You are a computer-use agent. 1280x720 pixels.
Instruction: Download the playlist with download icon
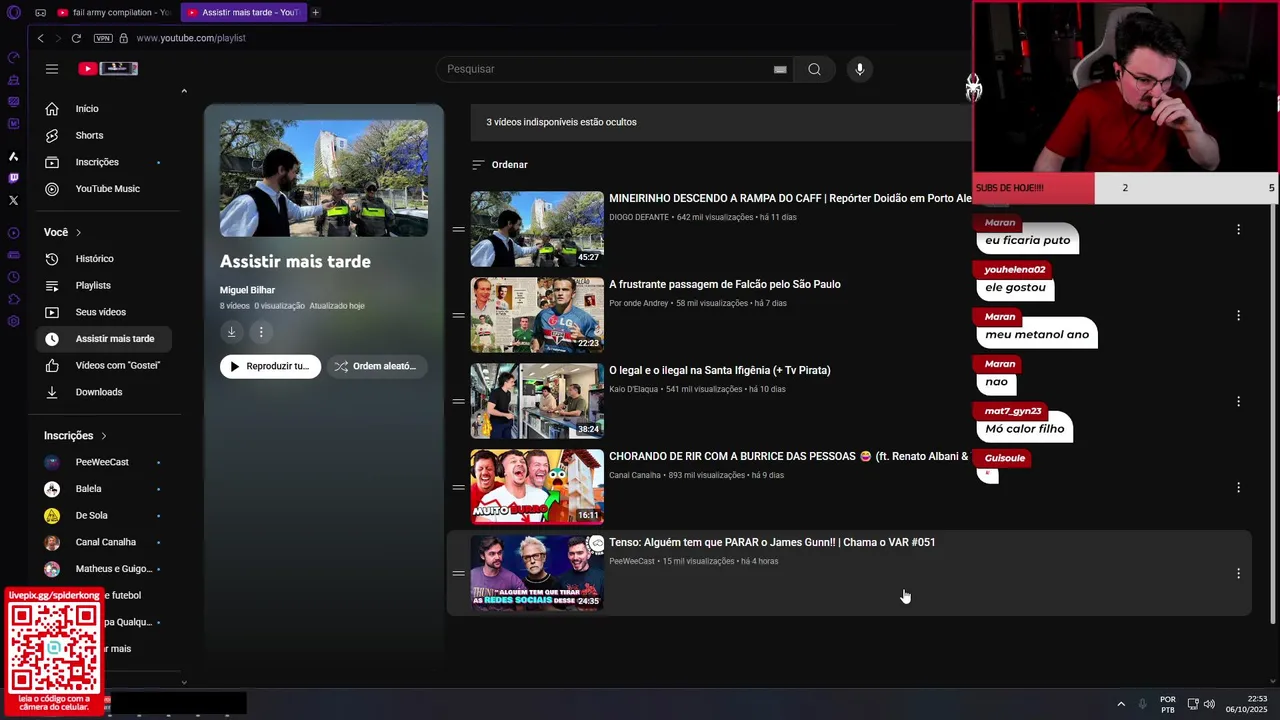tap(231, 332)
